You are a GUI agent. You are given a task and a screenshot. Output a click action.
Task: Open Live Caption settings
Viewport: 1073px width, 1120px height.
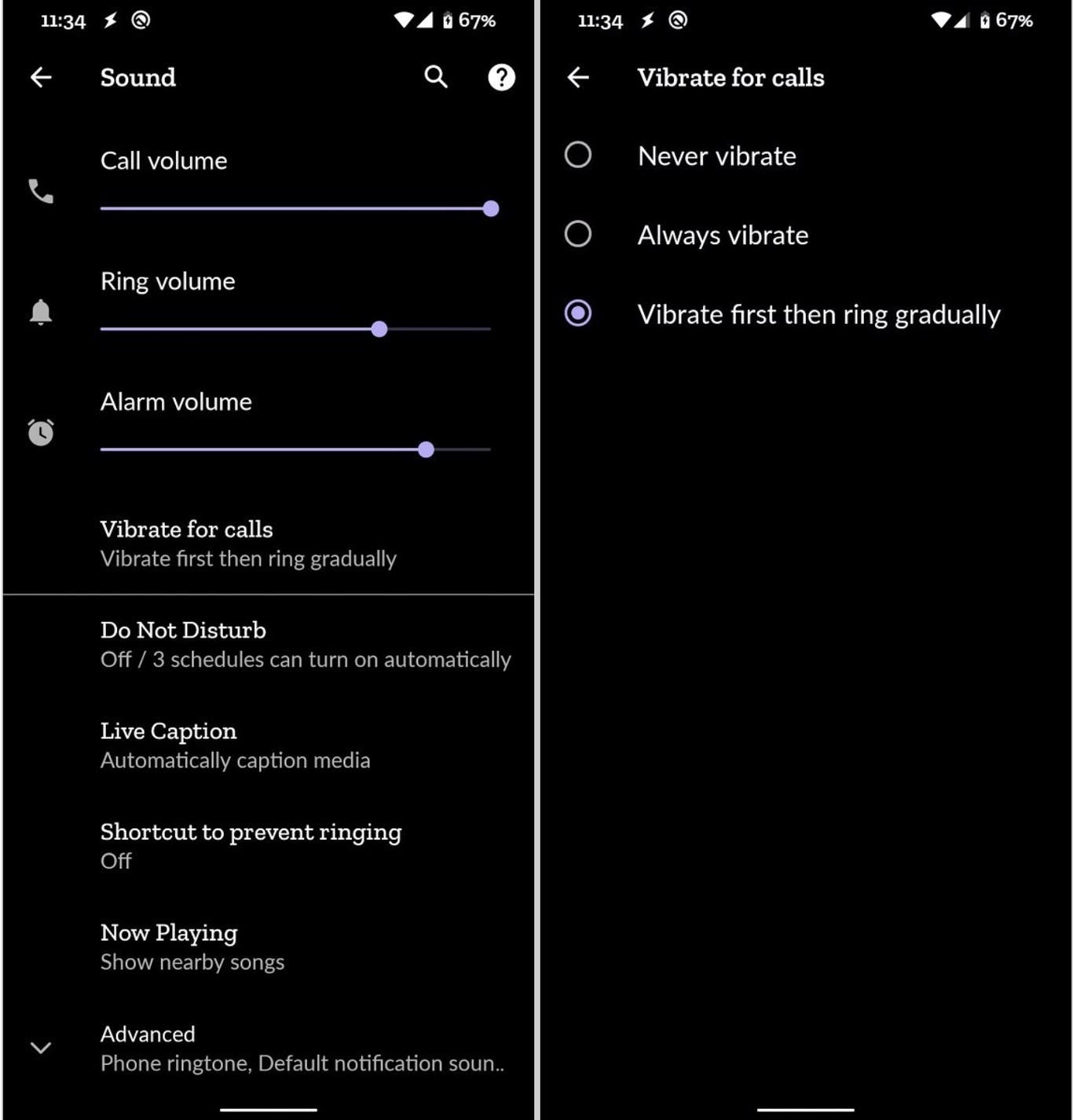[x=269, y=745]
